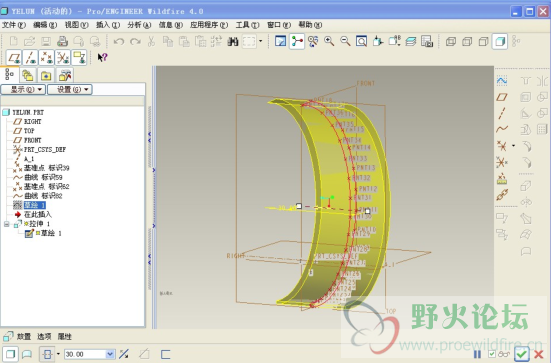Click the Undo arrow icon in toolbar

(119, 42)
